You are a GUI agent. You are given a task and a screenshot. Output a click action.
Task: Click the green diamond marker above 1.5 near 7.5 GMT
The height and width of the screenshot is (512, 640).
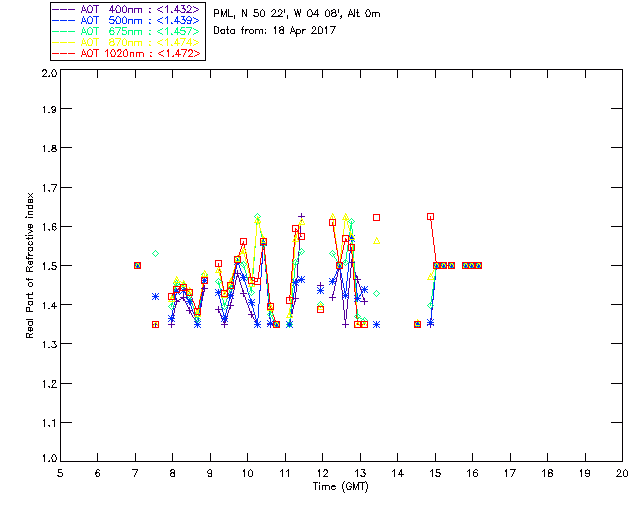156,254
